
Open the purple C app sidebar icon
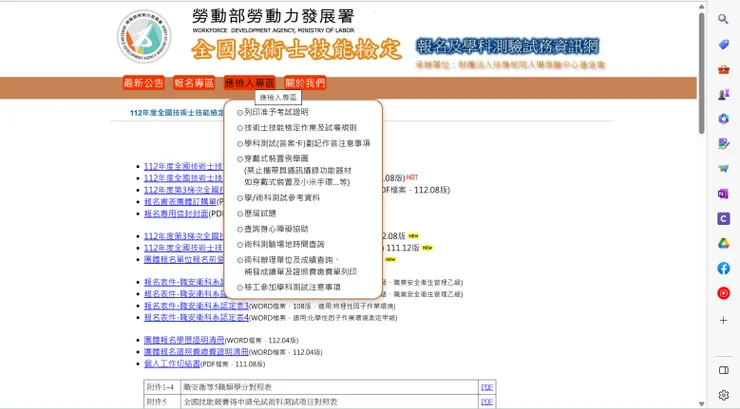pos(723,218)
